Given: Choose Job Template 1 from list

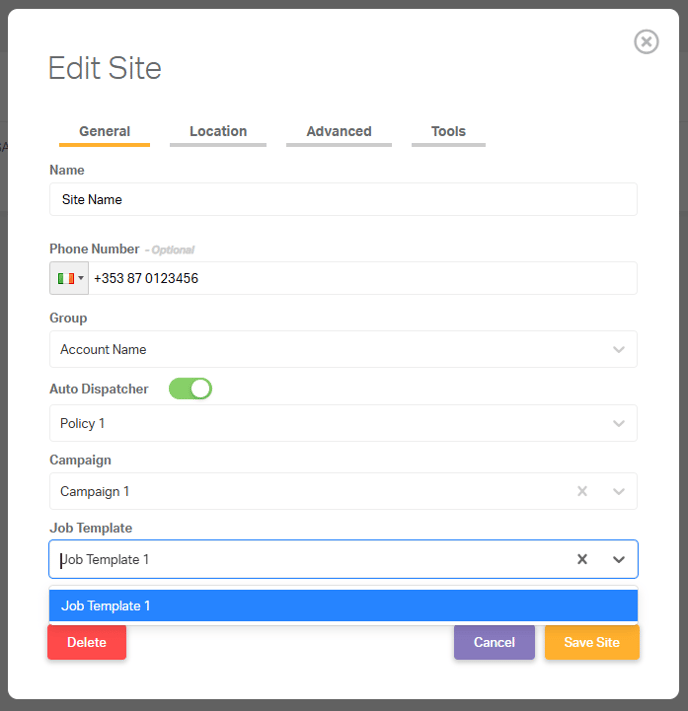Looking at the screenshot, I should pos(343,606).
